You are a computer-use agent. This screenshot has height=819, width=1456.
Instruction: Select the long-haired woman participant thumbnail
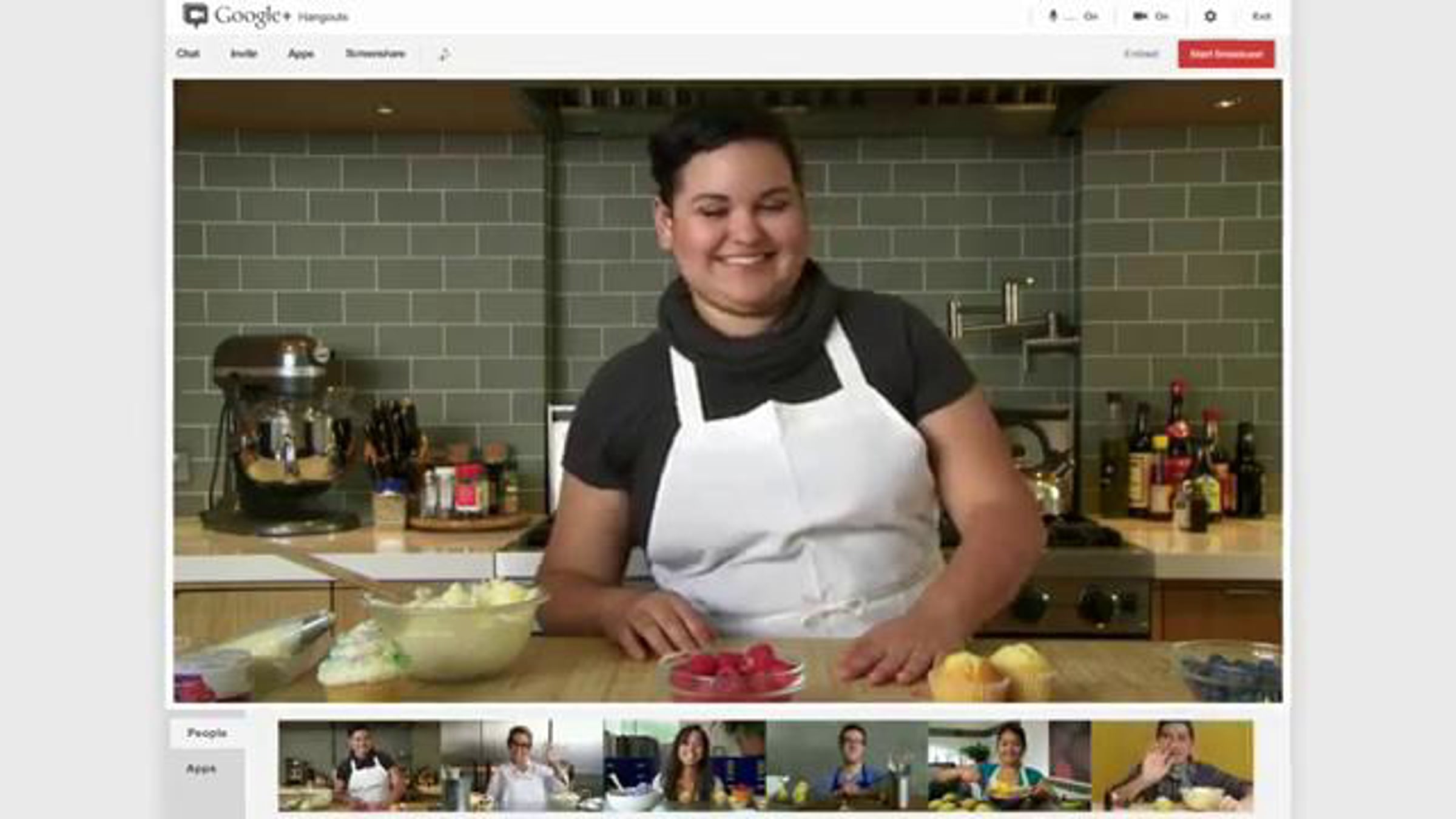click(684, 766)
